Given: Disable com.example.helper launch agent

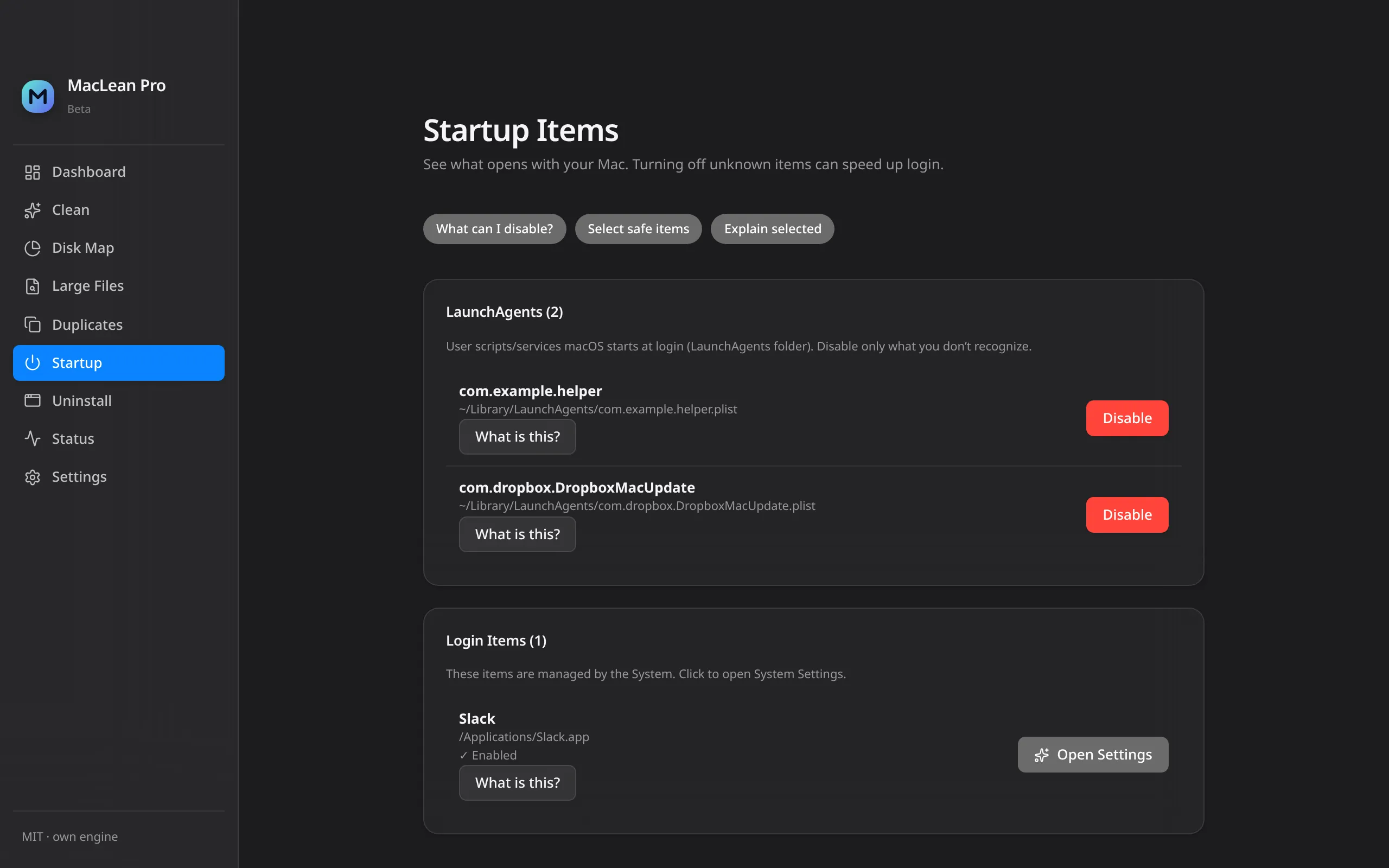Looking at the screenshot, I should pyautogui.click(x=1127, y=418).
